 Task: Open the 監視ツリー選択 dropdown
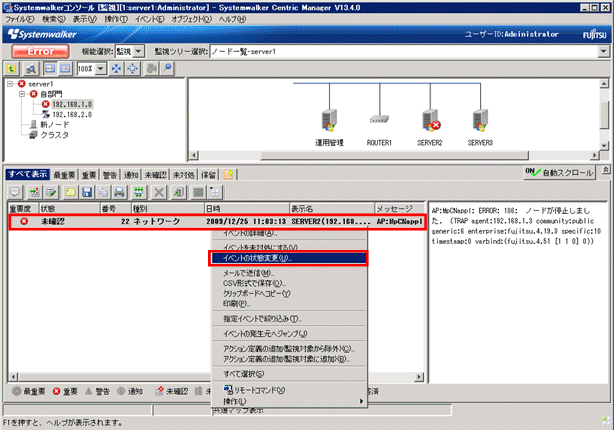(x=603, y=51)
